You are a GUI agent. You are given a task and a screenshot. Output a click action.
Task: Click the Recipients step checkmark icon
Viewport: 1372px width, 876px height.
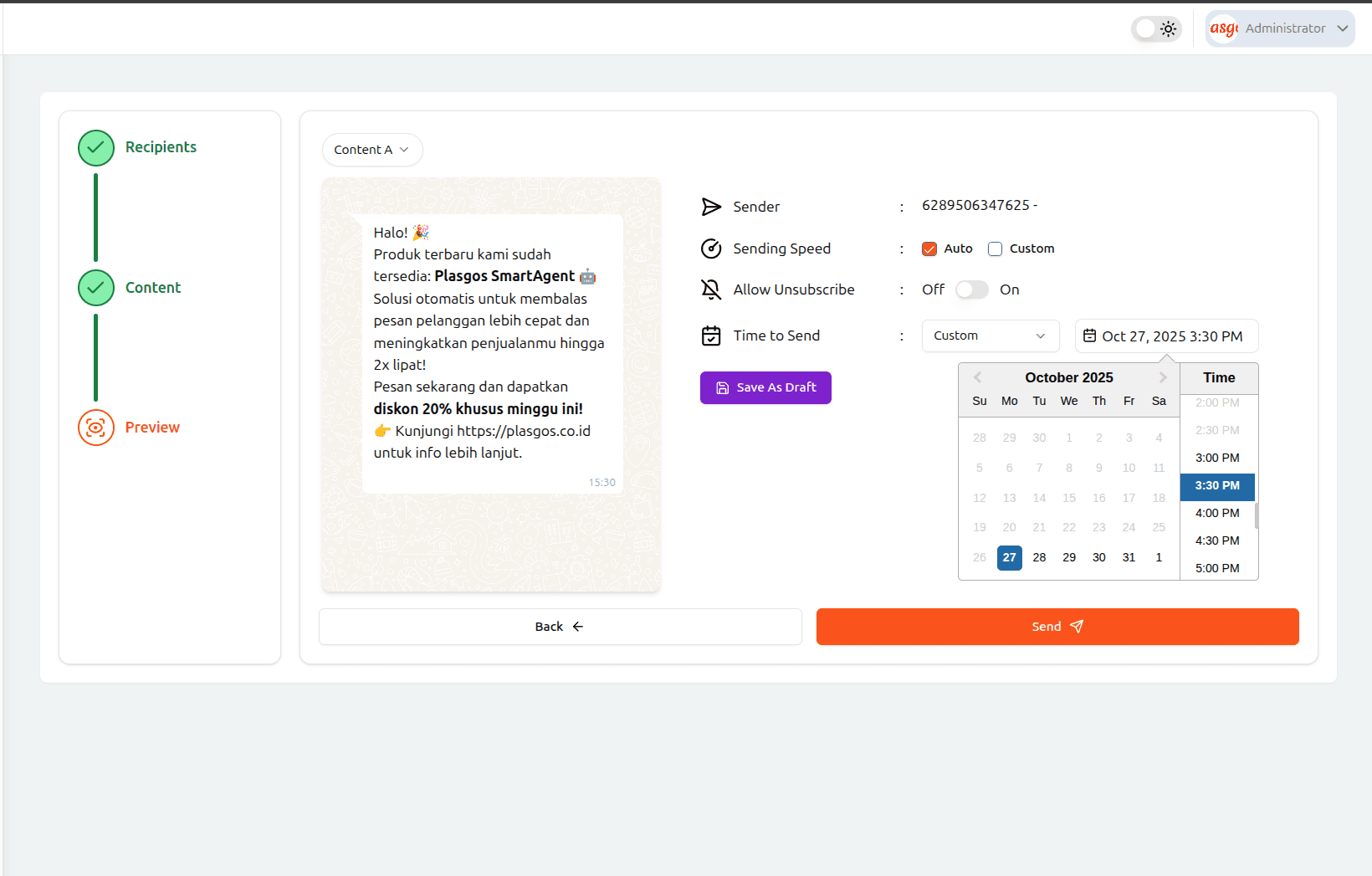pos(96,148)
